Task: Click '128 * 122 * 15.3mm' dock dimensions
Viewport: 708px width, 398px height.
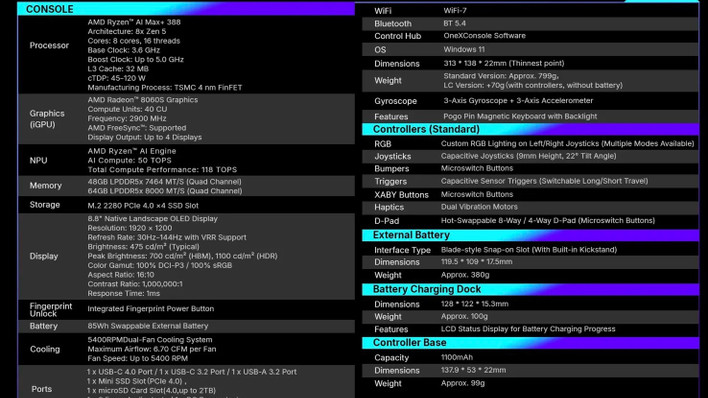Action: click(x=475, y=304)
